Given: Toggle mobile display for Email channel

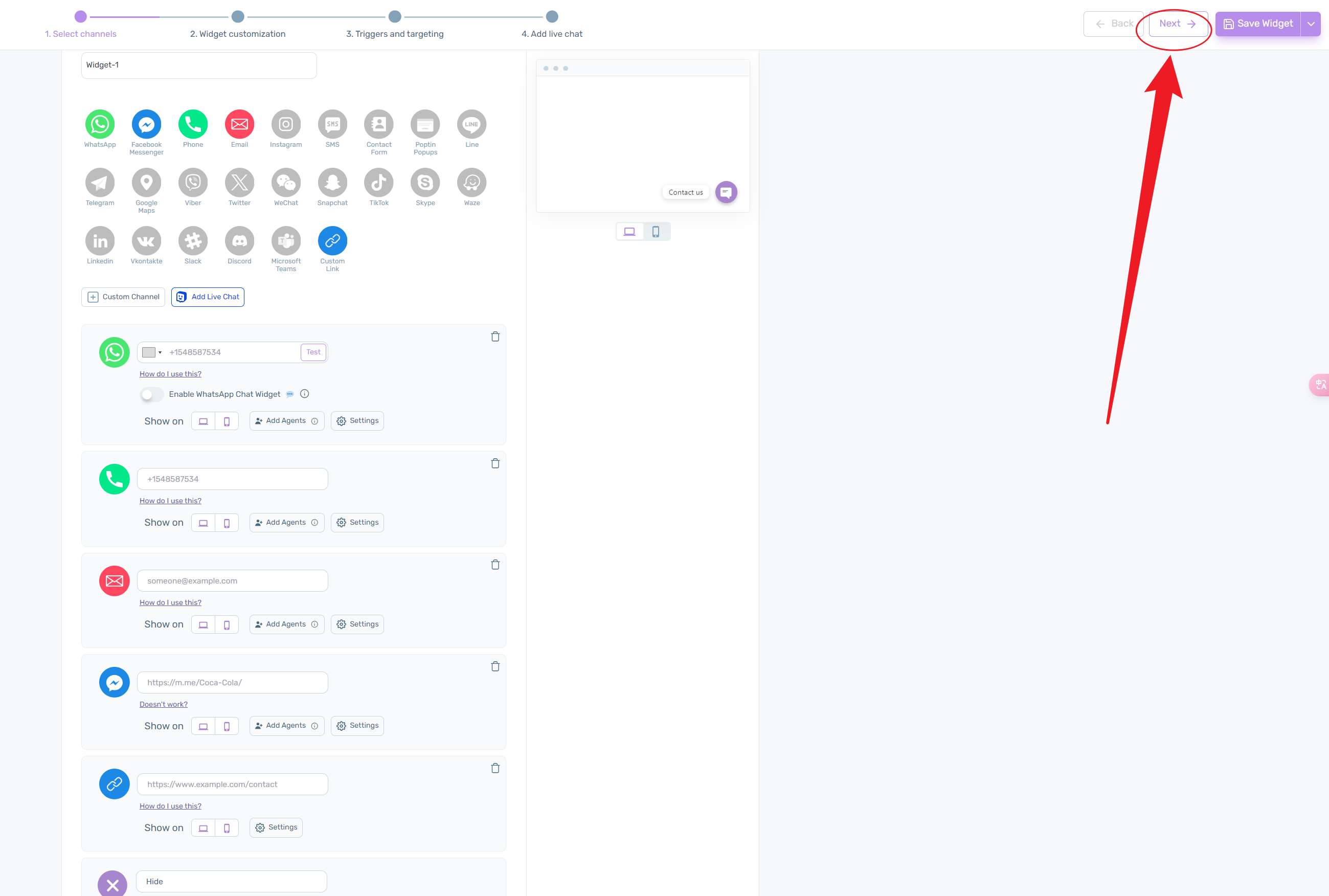Looking at the screenshot, I should point(227,624).
